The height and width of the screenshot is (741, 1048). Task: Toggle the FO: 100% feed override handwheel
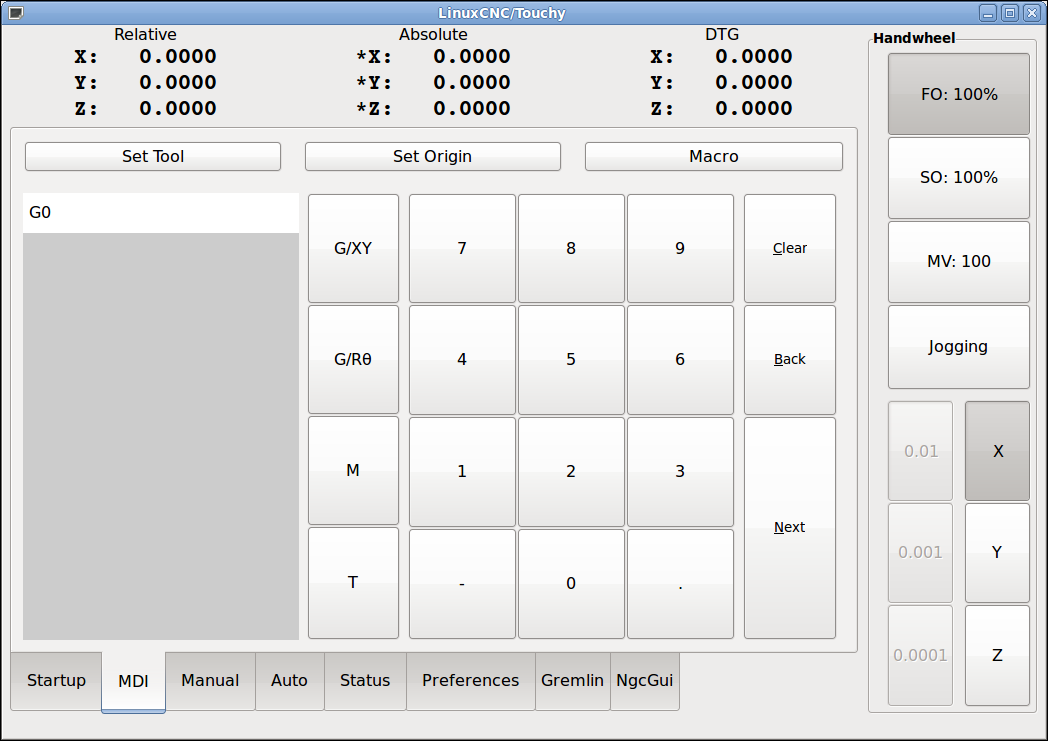[x=958, y=94]
